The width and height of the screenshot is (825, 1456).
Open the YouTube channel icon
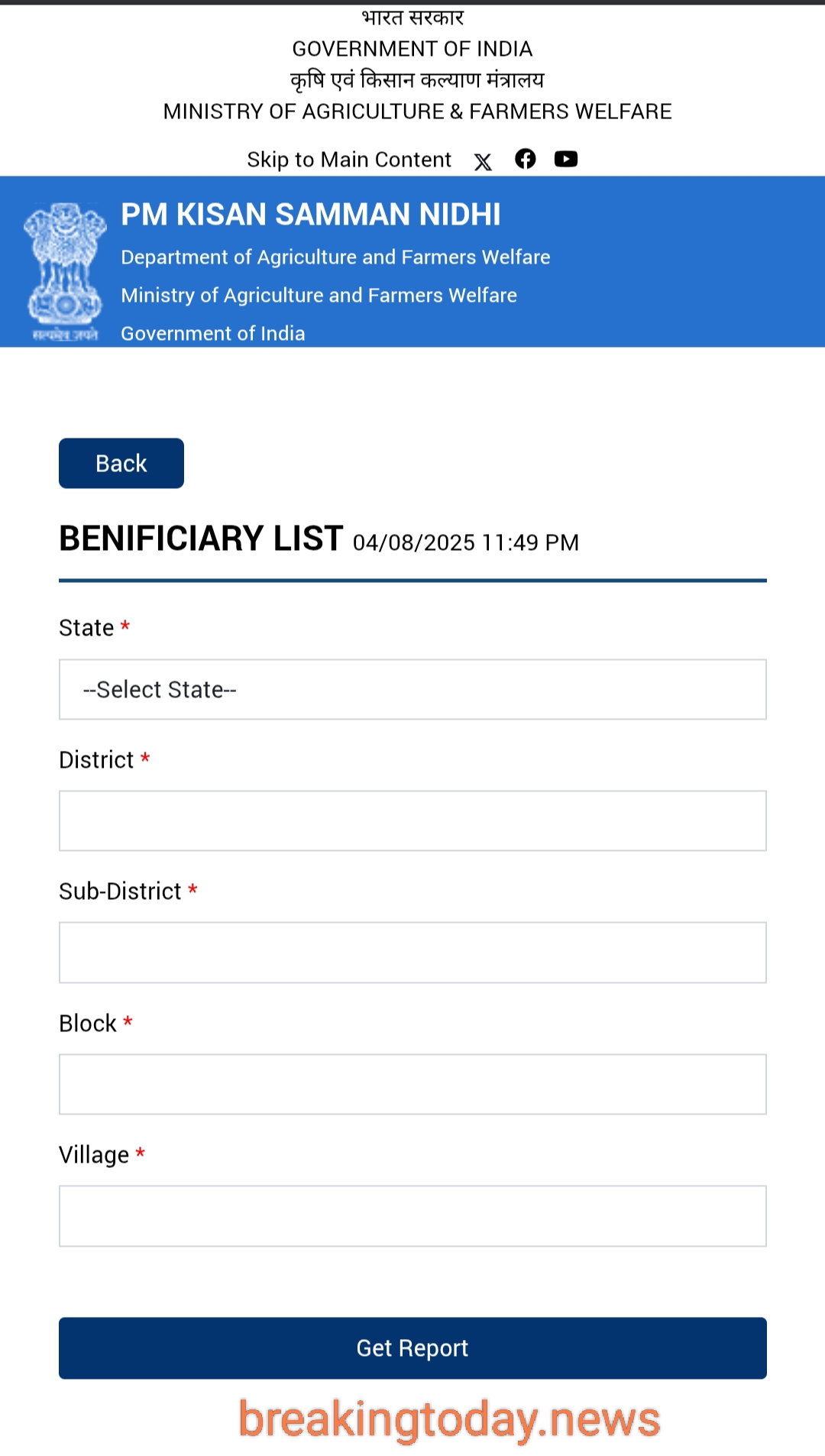566,159
